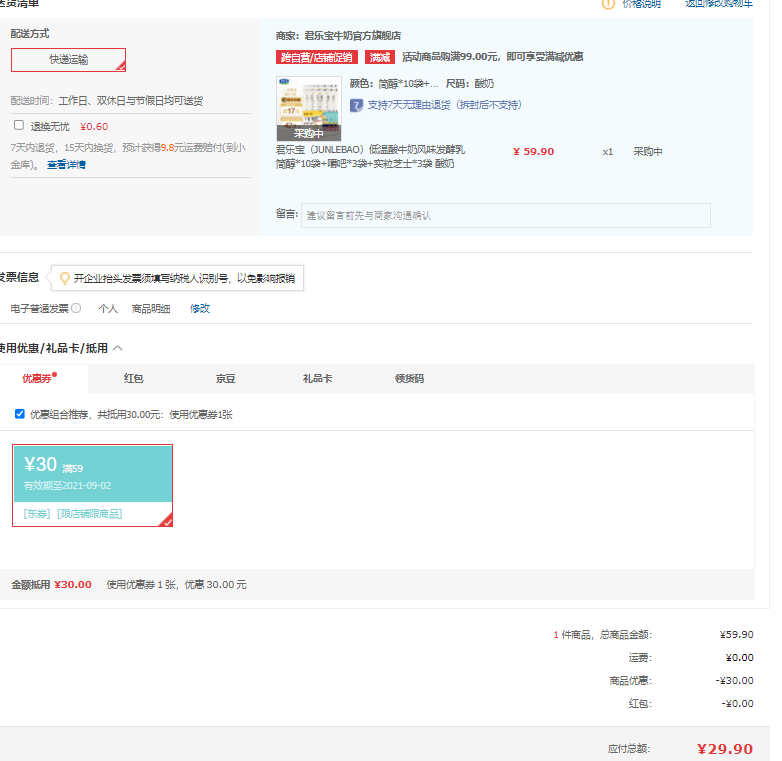This screenshot has height=761, width=782.
Task: Open the 君乐宝 yogurt product thumbnail
Action: tap(309, 108)
